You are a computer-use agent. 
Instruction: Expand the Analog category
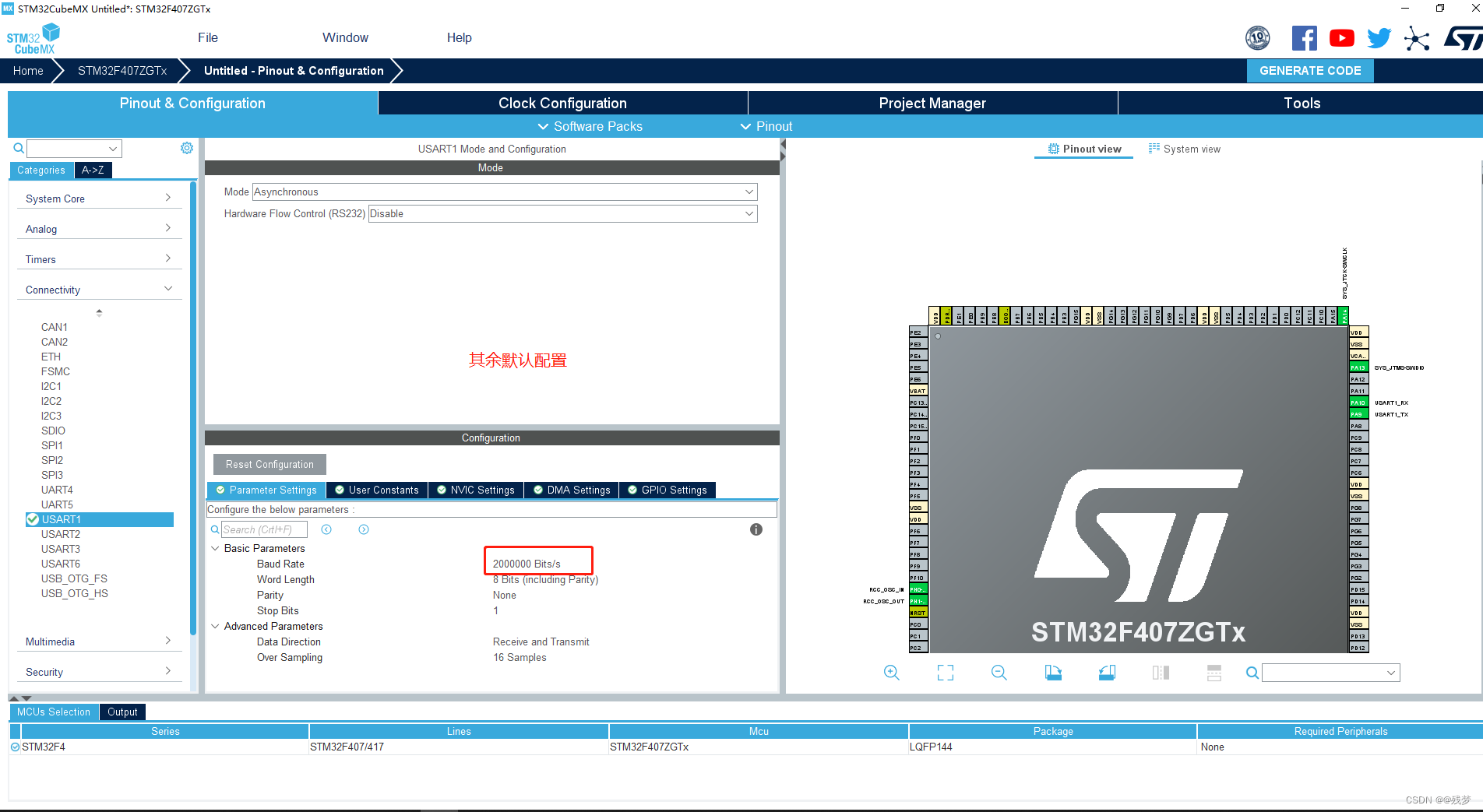coord(98,229)
